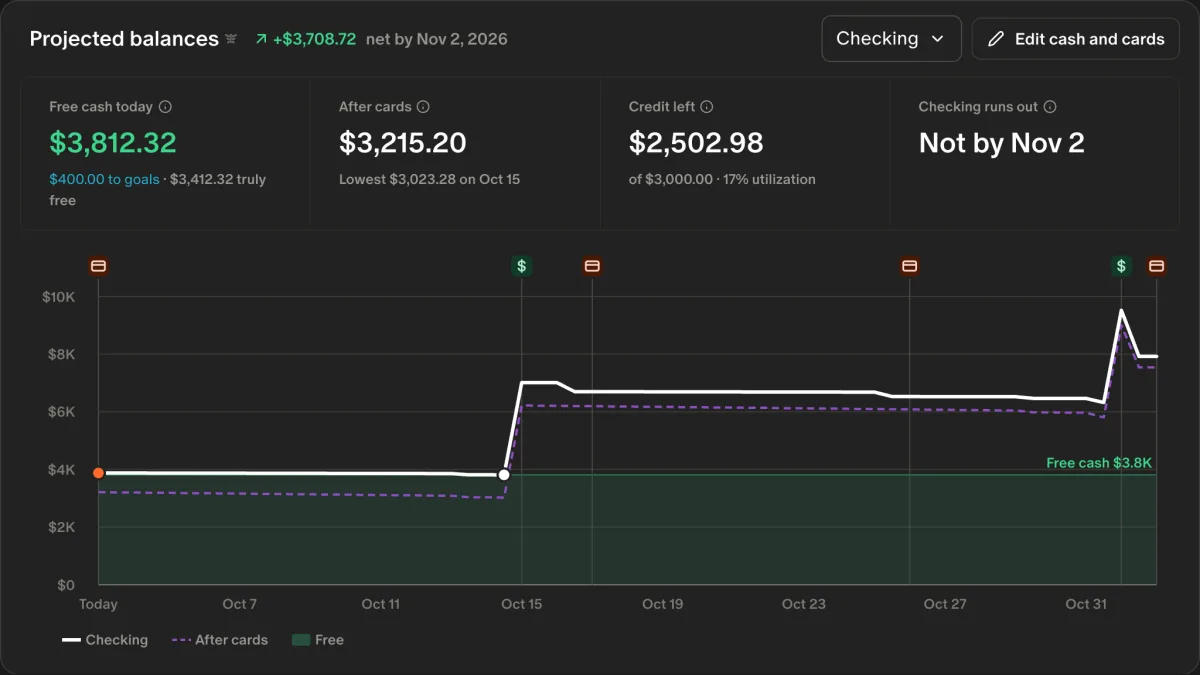1200x675 pixels.
Task: Toggle the Checking series in the legend
Action: (x=105, y=640)
